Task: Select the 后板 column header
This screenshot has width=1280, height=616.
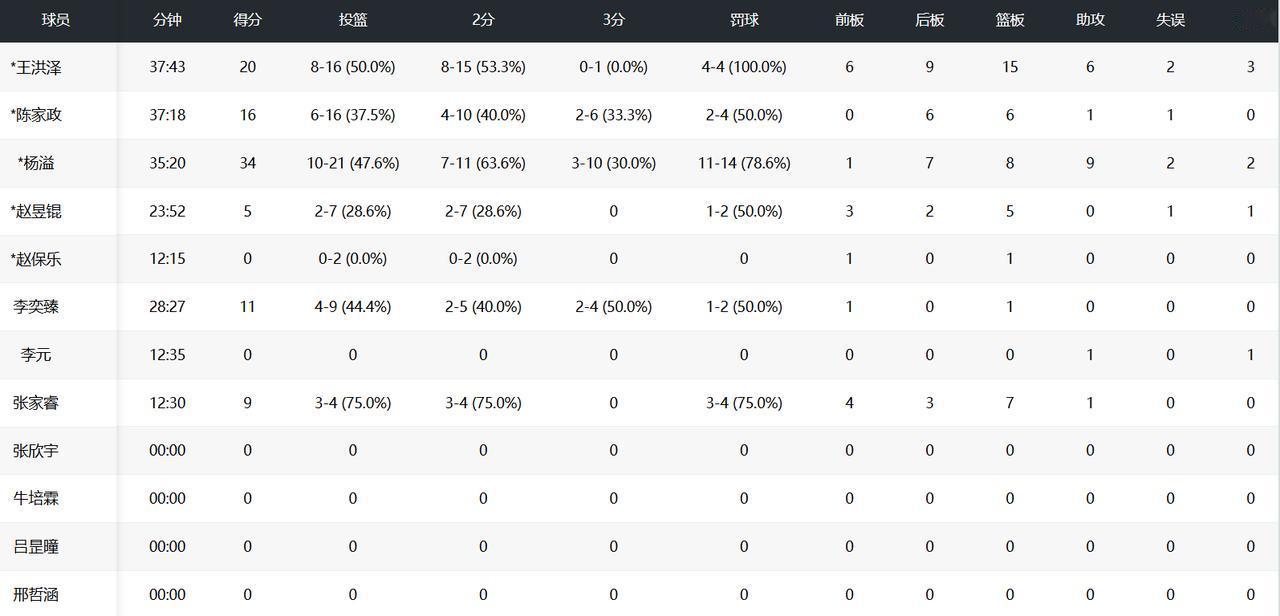Action: tap(929, 20)
